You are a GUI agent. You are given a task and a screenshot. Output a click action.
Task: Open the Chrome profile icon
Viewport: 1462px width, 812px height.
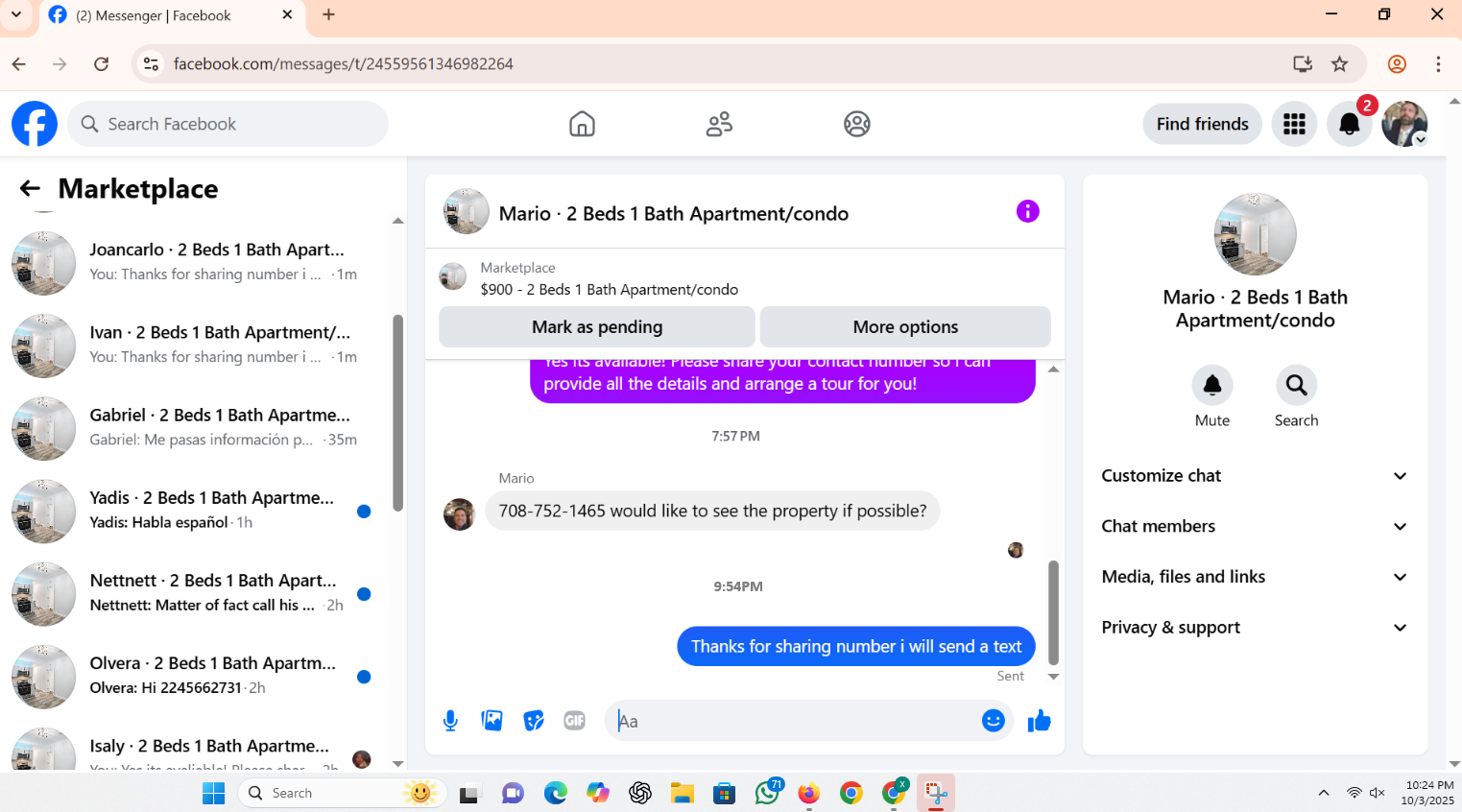click(x=1397, y=64)
